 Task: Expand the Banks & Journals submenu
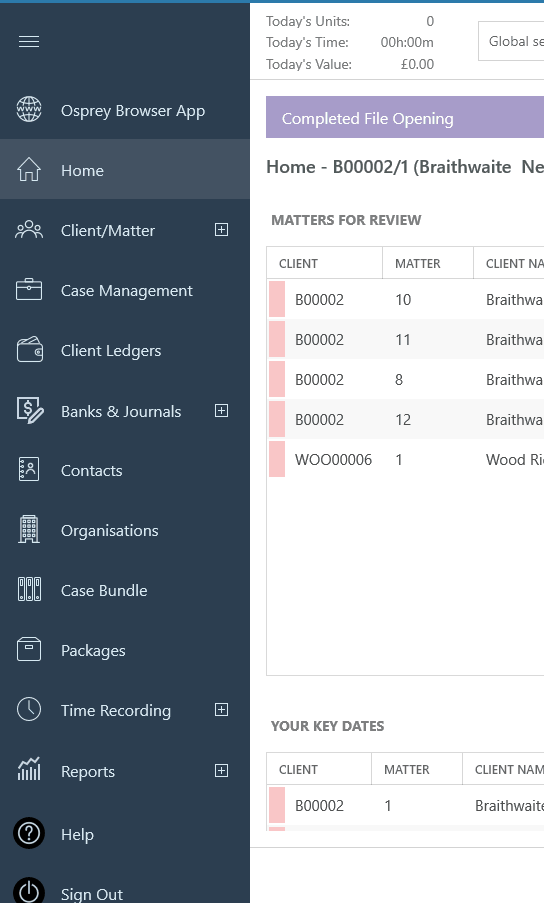tap(221, 411)
